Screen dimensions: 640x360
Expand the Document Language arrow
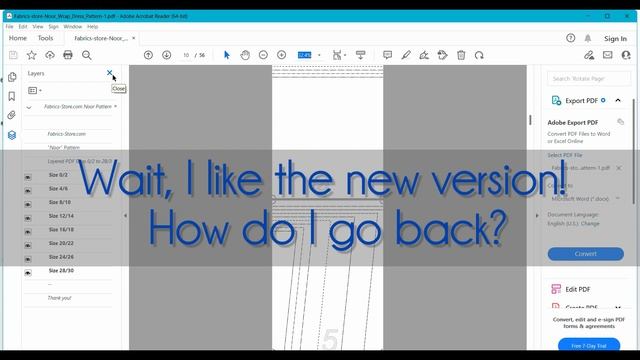click(537, 215)
